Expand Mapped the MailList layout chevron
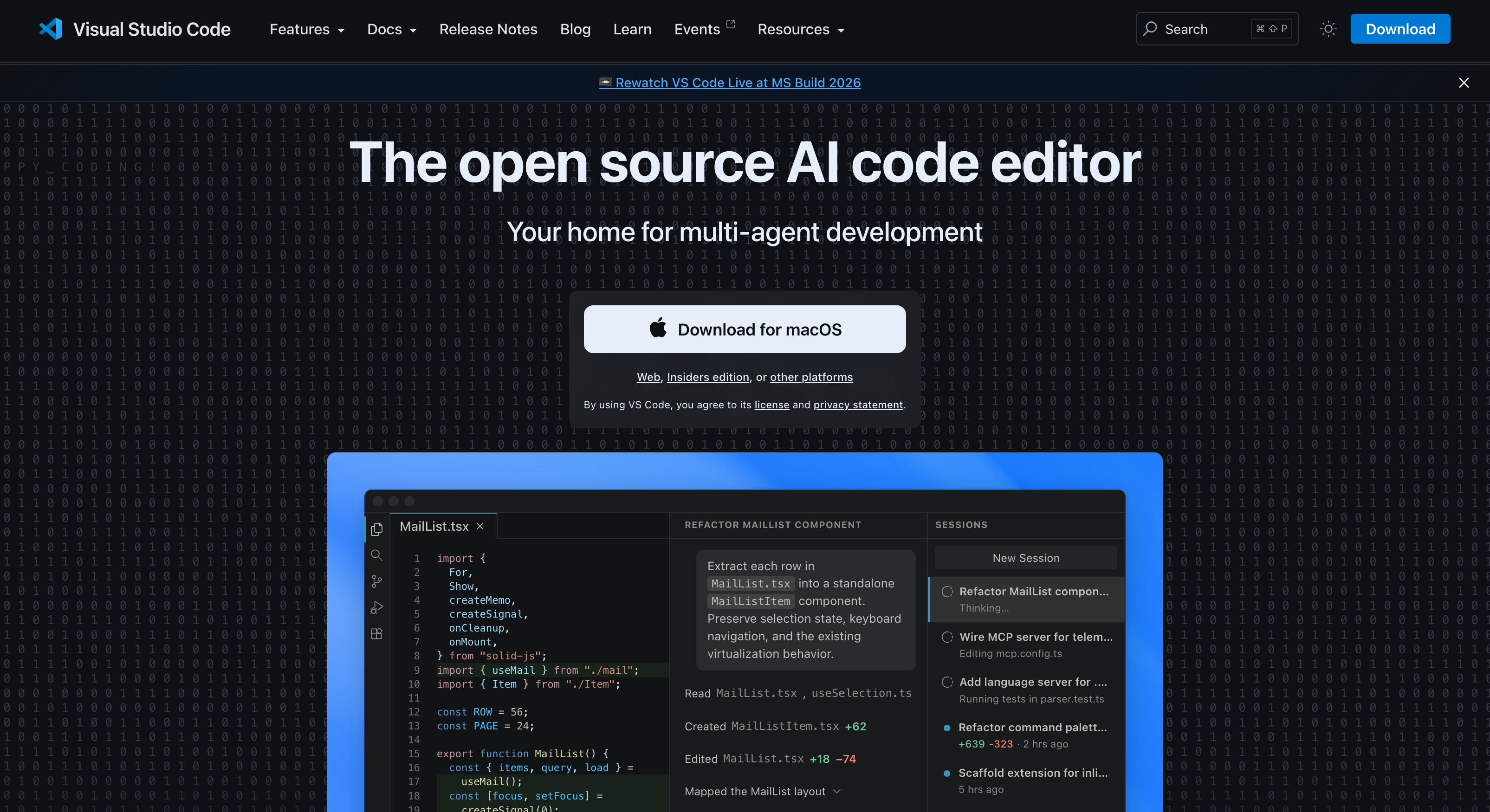 pyautogui.click(x=837, y=791)
